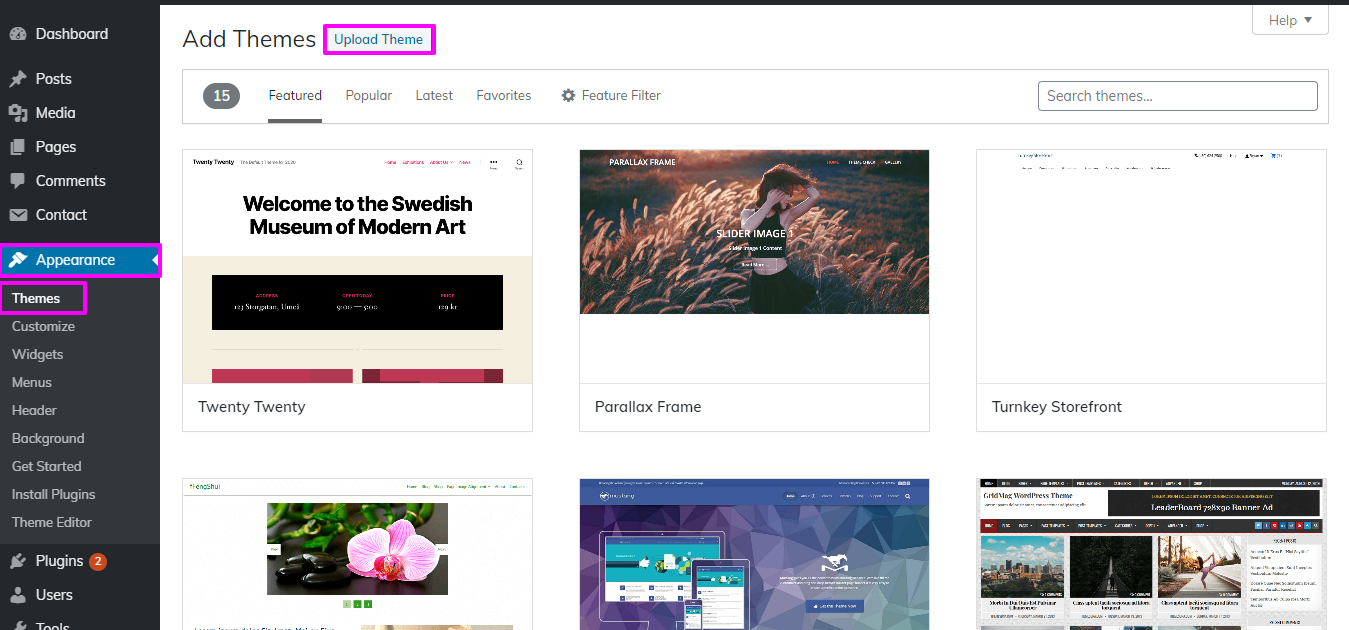Expand the Help dropdown

1290,20
